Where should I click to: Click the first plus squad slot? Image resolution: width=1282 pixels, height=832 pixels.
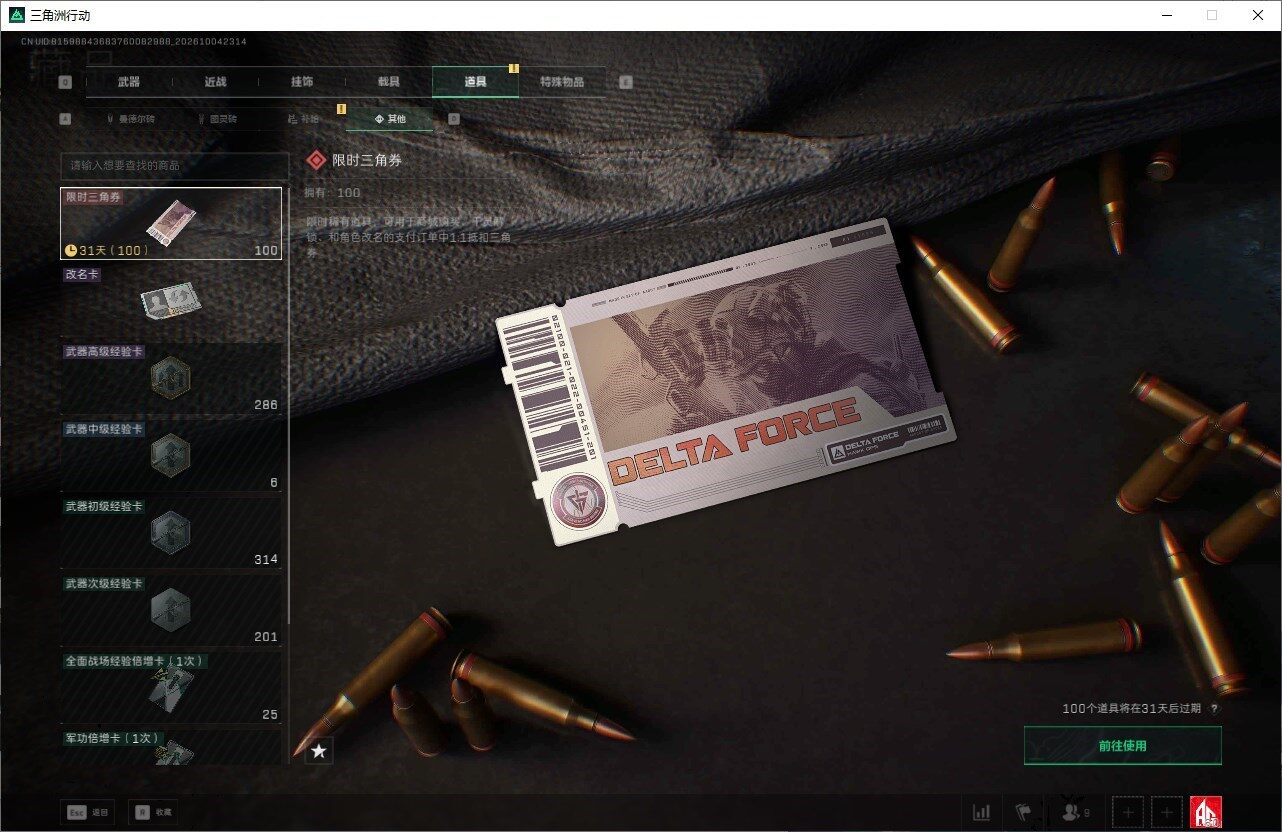(x=1128, y=812)
